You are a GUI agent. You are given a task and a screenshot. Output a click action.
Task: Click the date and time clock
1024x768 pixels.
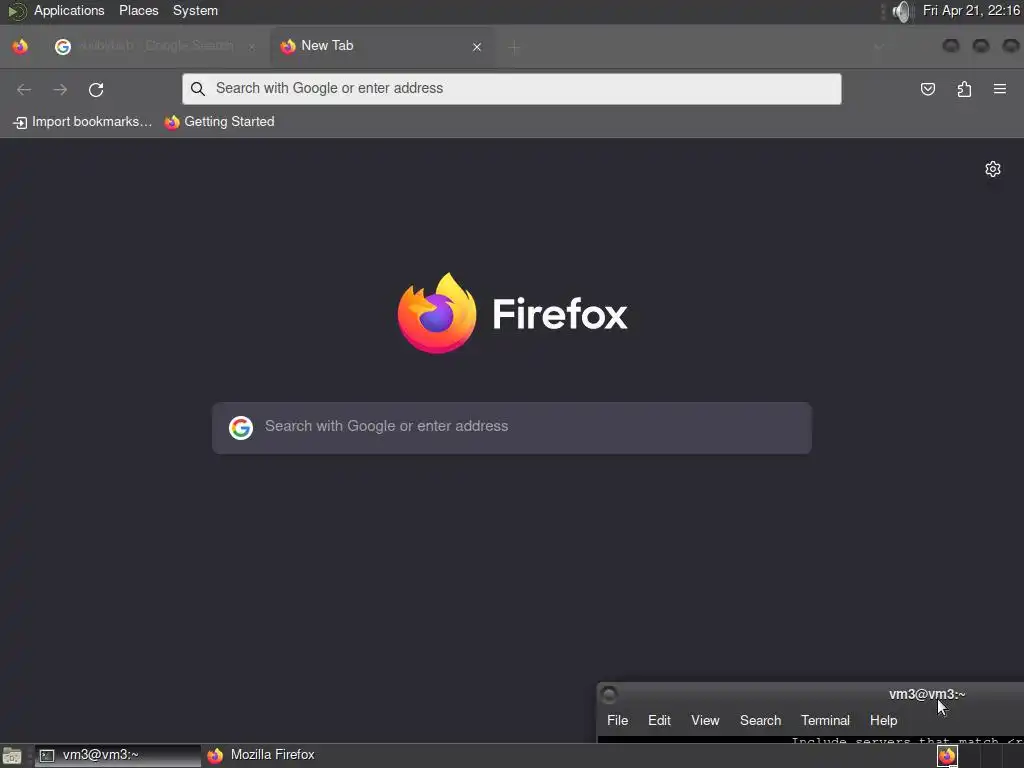[971, 11]
